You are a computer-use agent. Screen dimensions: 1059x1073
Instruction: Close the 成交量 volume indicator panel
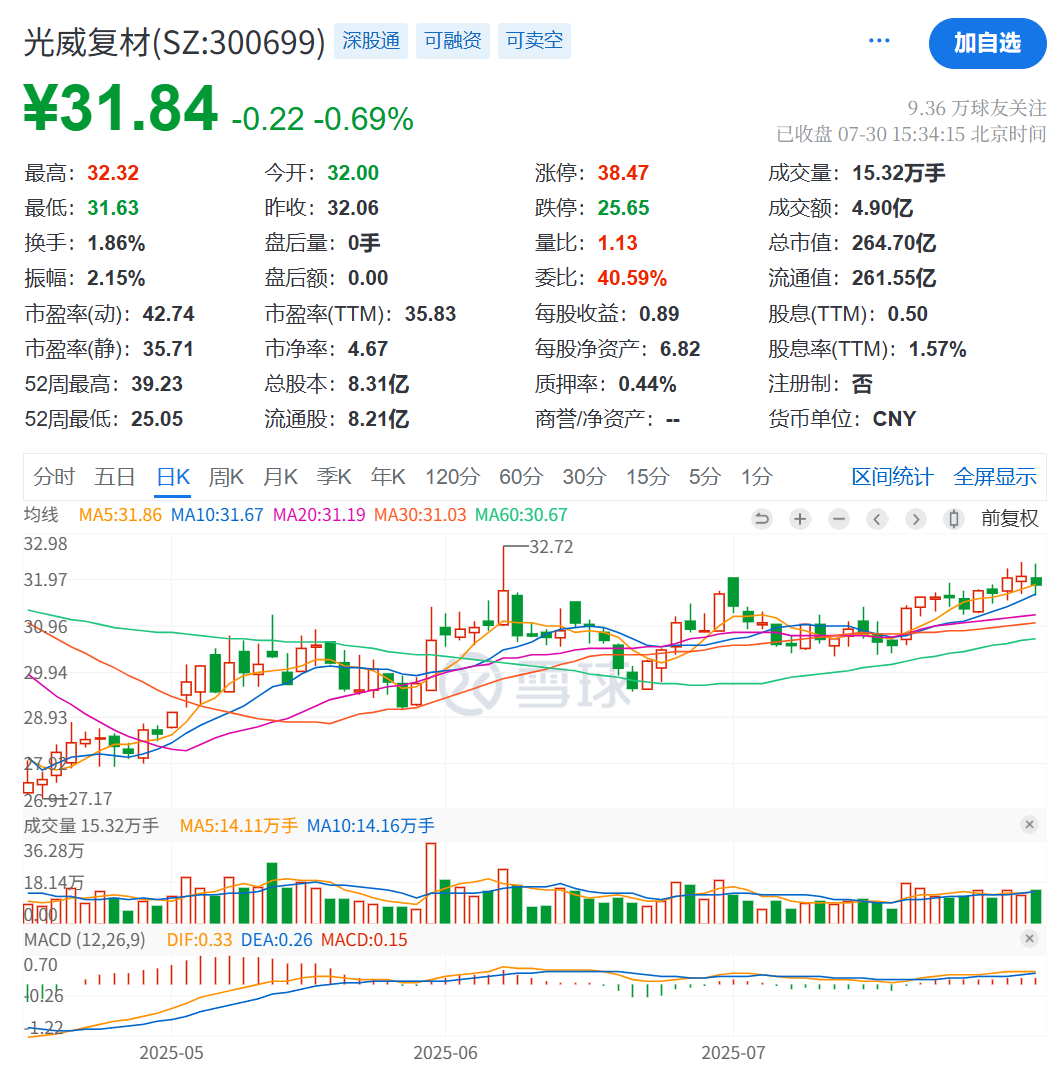1029,825
